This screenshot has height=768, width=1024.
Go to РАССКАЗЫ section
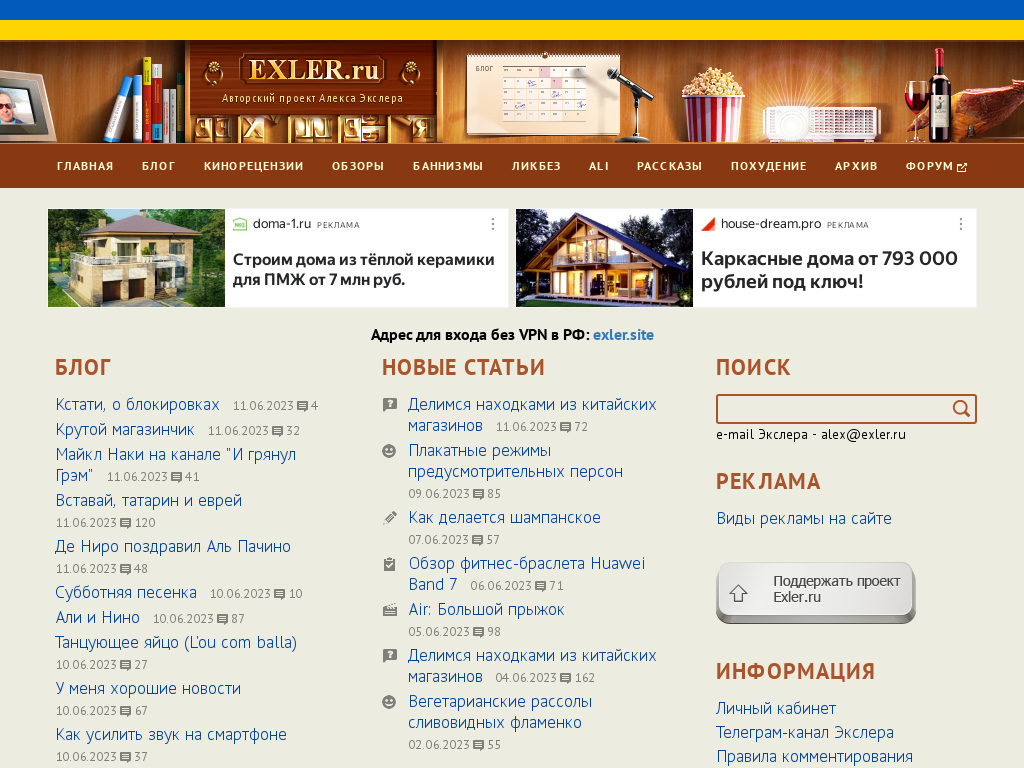(x=669, y=167)
